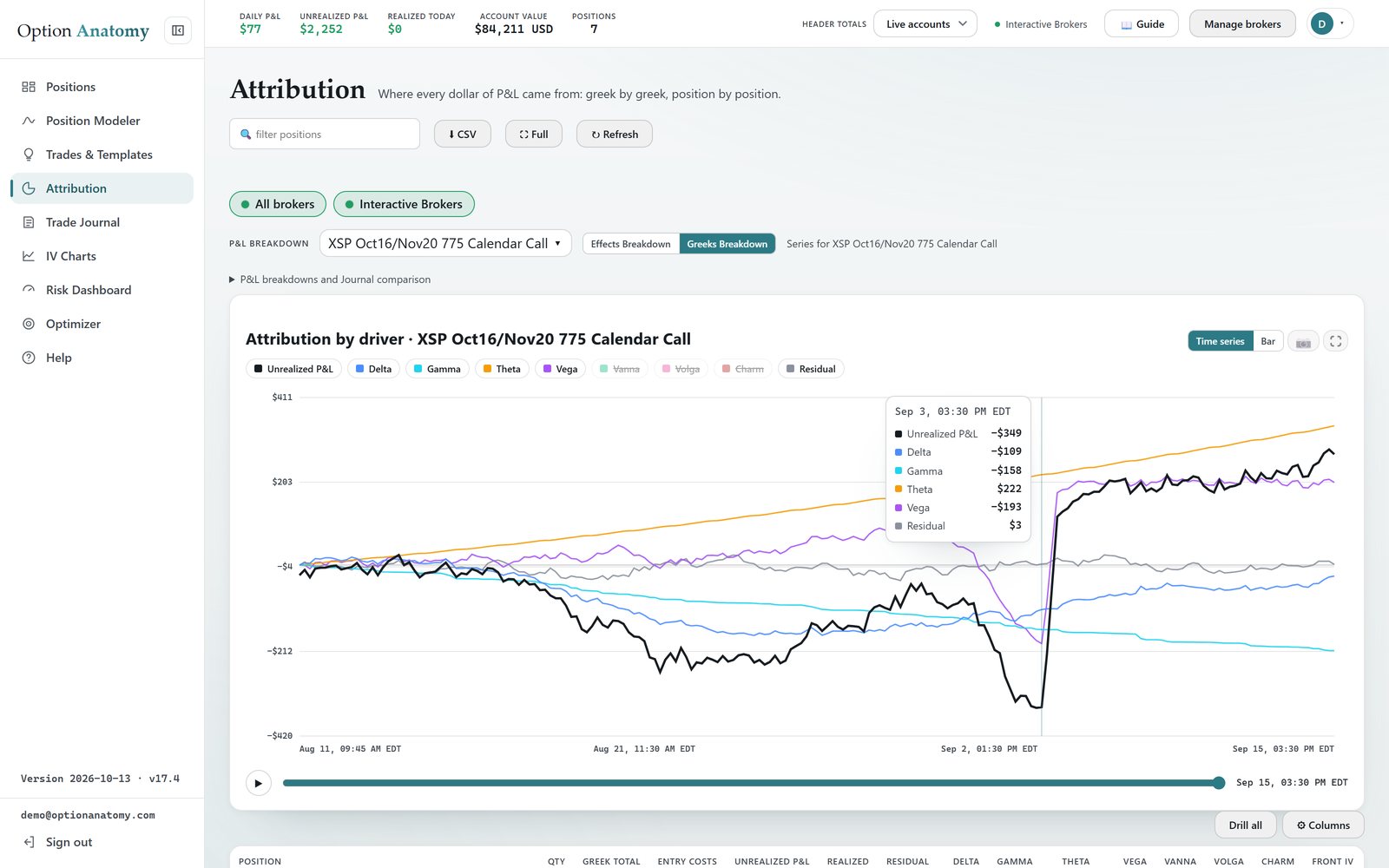Open user avatar menu
Screen dimensions: 1389x868
pyautogui.click(x=1329, y=23)
